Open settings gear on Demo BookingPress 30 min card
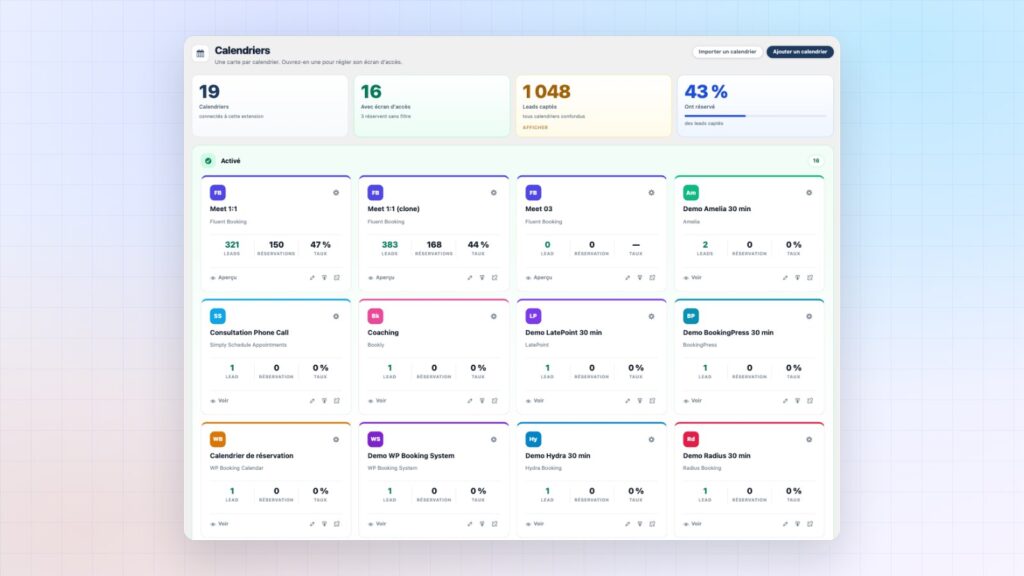 click(x=809, y=316)
